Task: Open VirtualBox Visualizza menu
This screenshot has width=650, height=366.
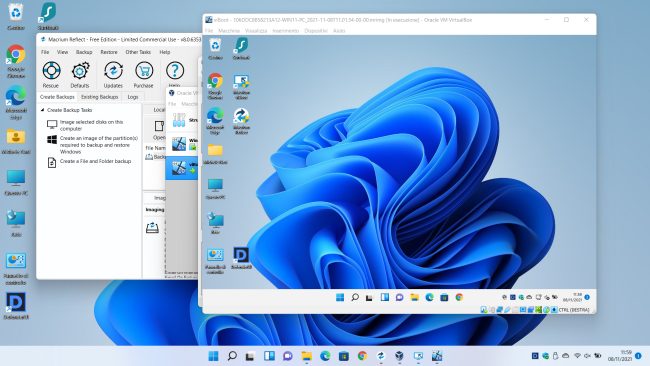Action: 256,31
